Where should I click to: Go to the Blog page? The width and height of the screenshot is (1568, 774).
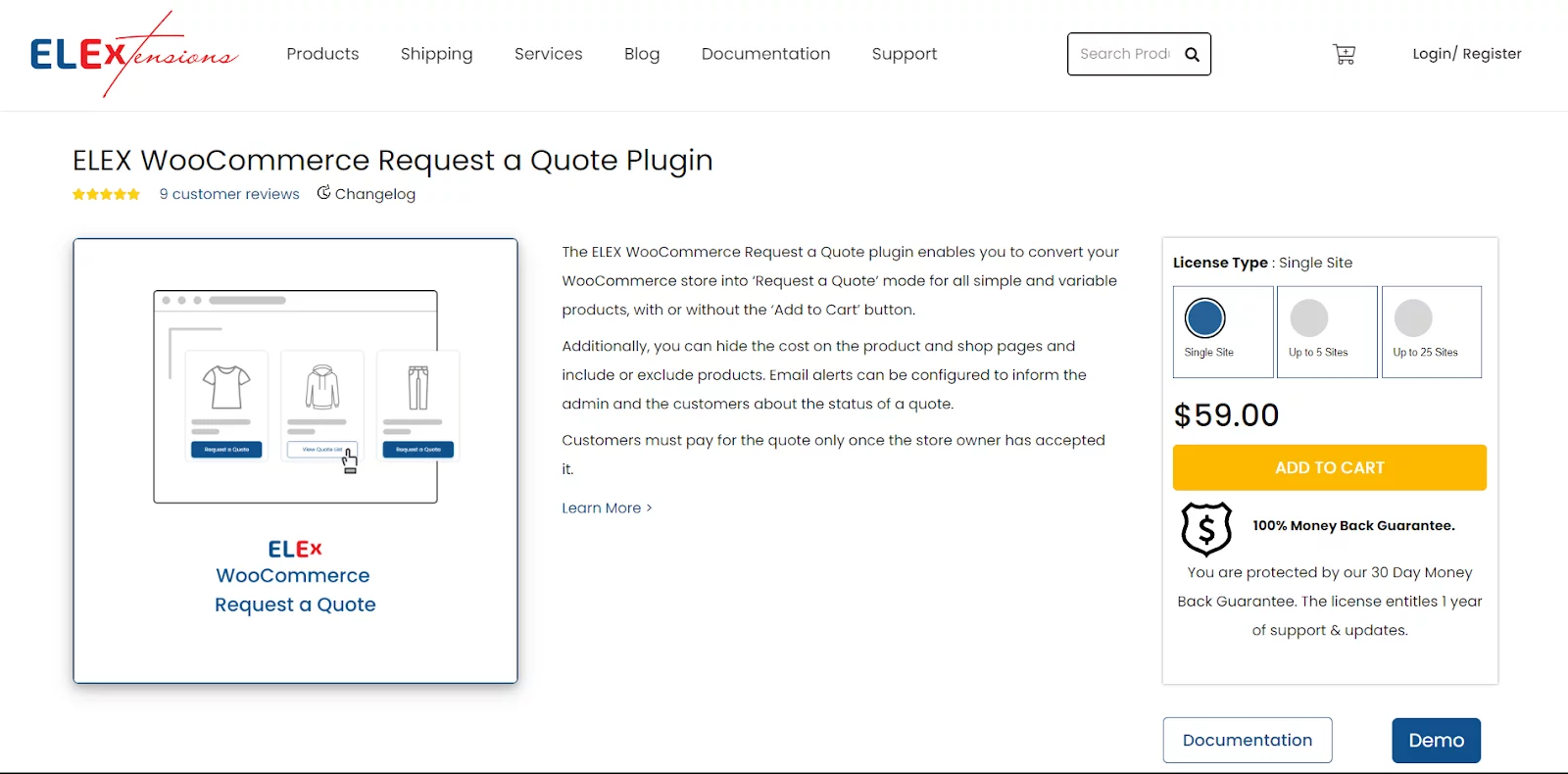tap(642, 54)
